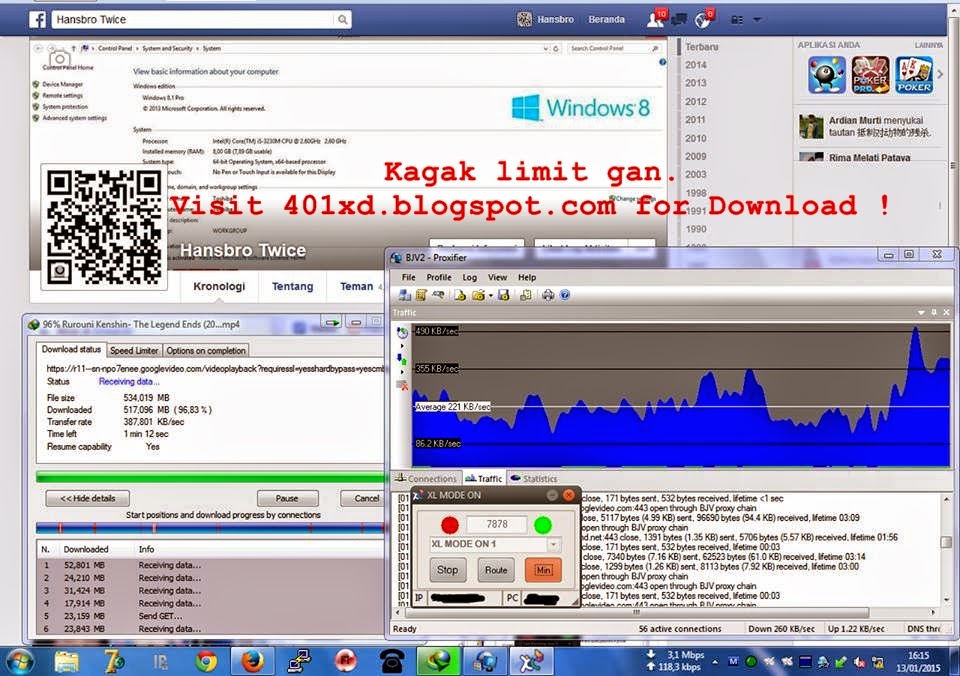Click the clock icon beside traffic graph

402,332
